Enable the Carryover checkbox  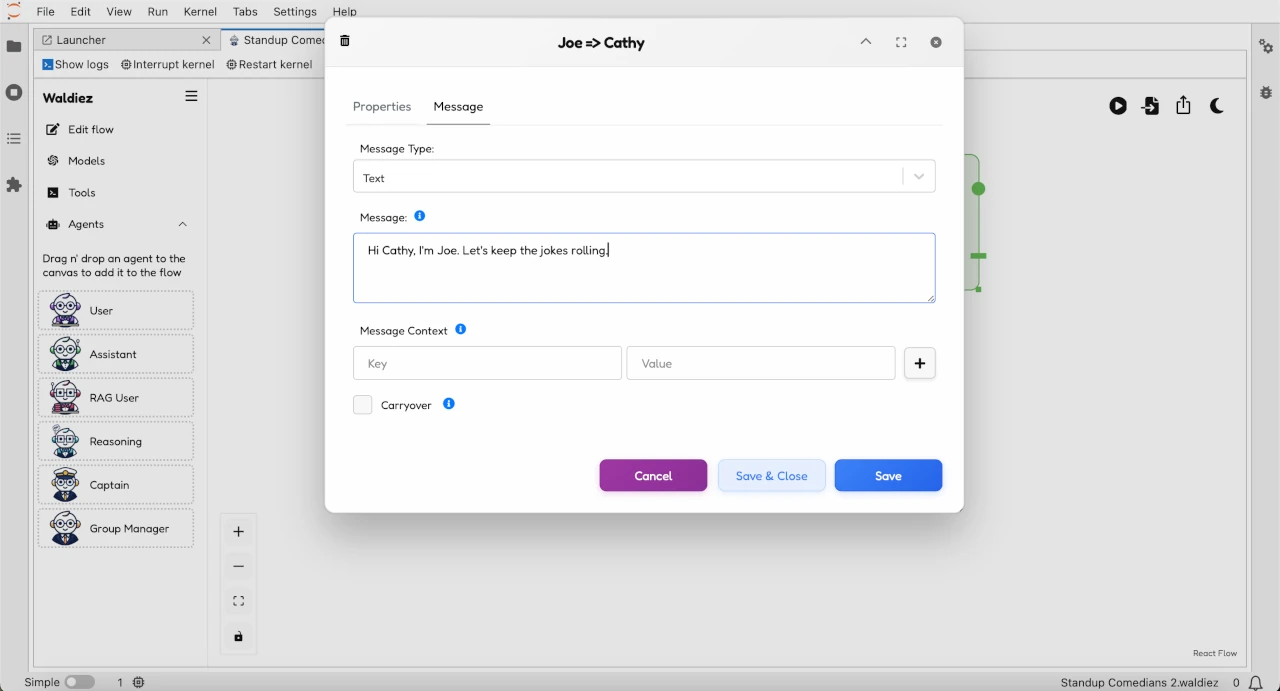tap(362, 404)
